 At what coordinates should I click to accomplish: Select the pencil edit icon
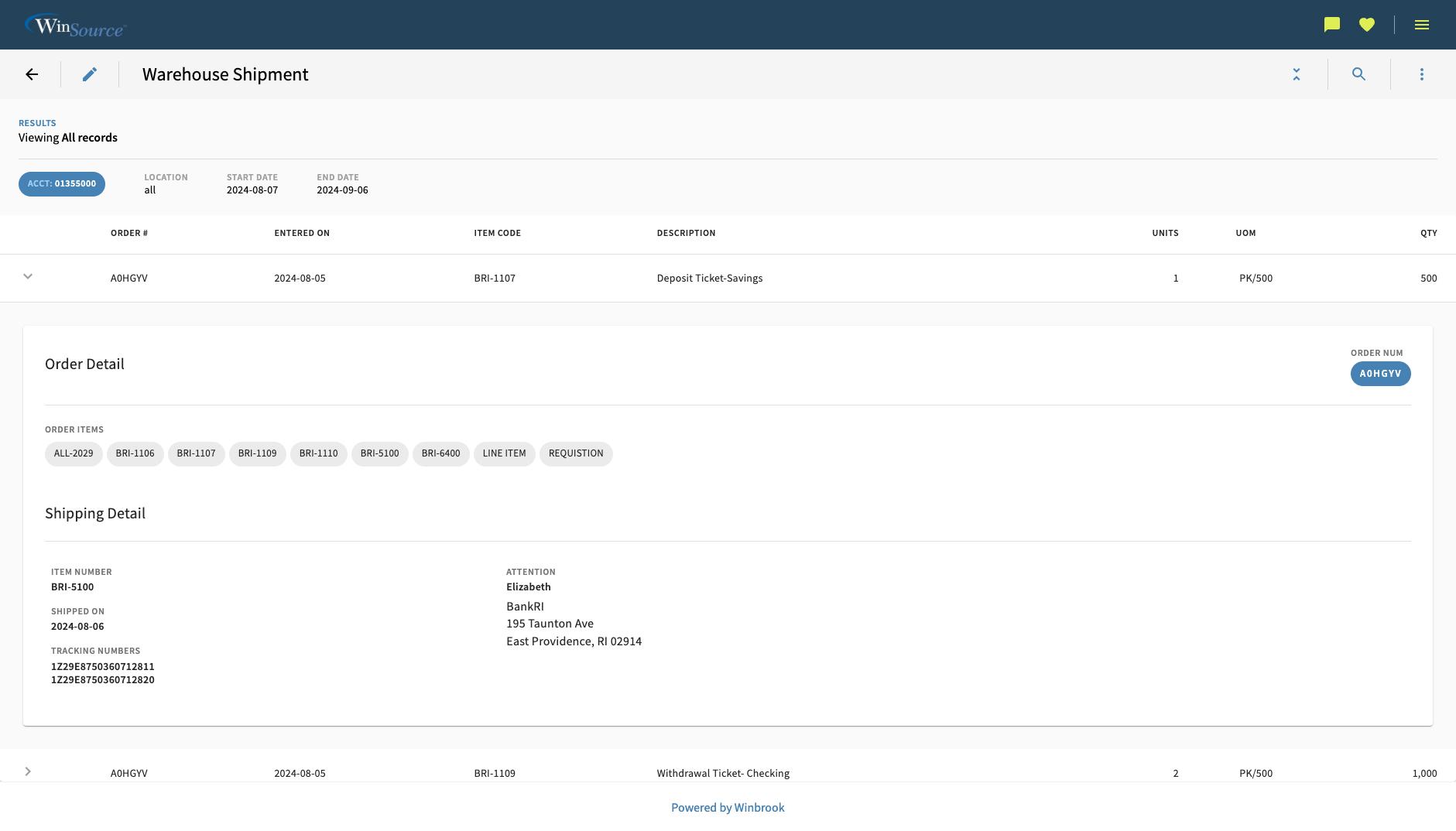pos(90,74)
